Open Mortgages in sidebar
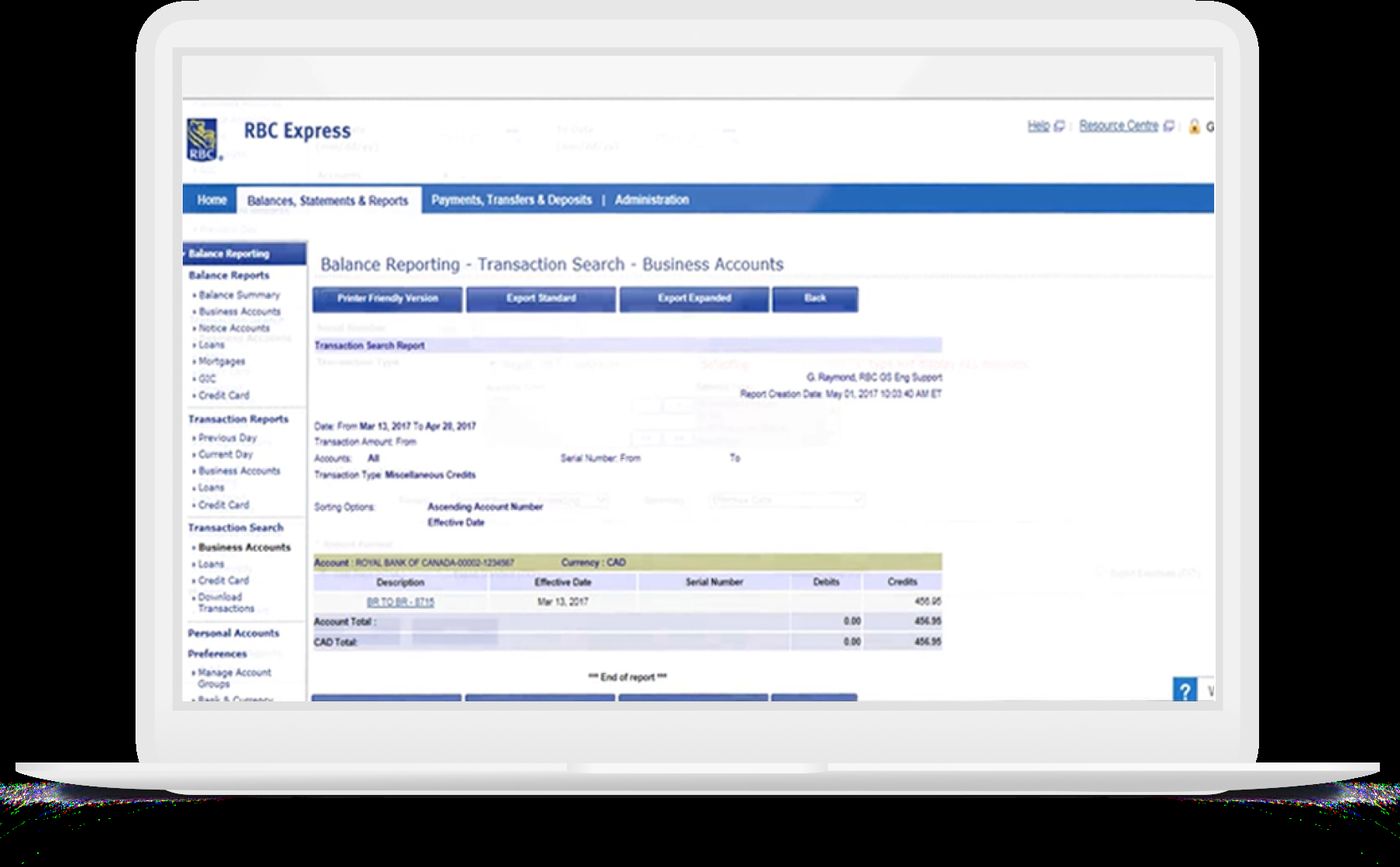The width and height of the screenshot is (1400, 867). 221,362
